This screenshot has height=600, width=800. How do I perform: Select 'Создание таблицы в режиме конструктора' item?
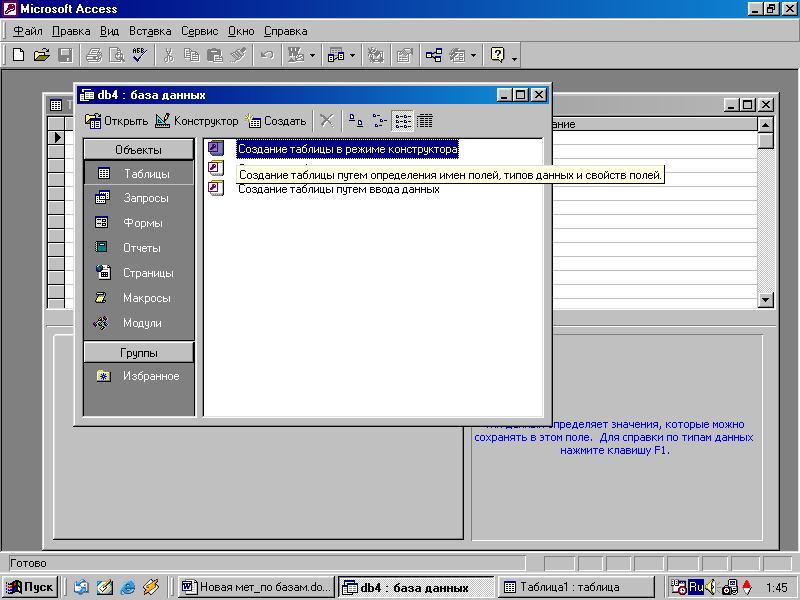pyautogui.click(x=347, y=149)
